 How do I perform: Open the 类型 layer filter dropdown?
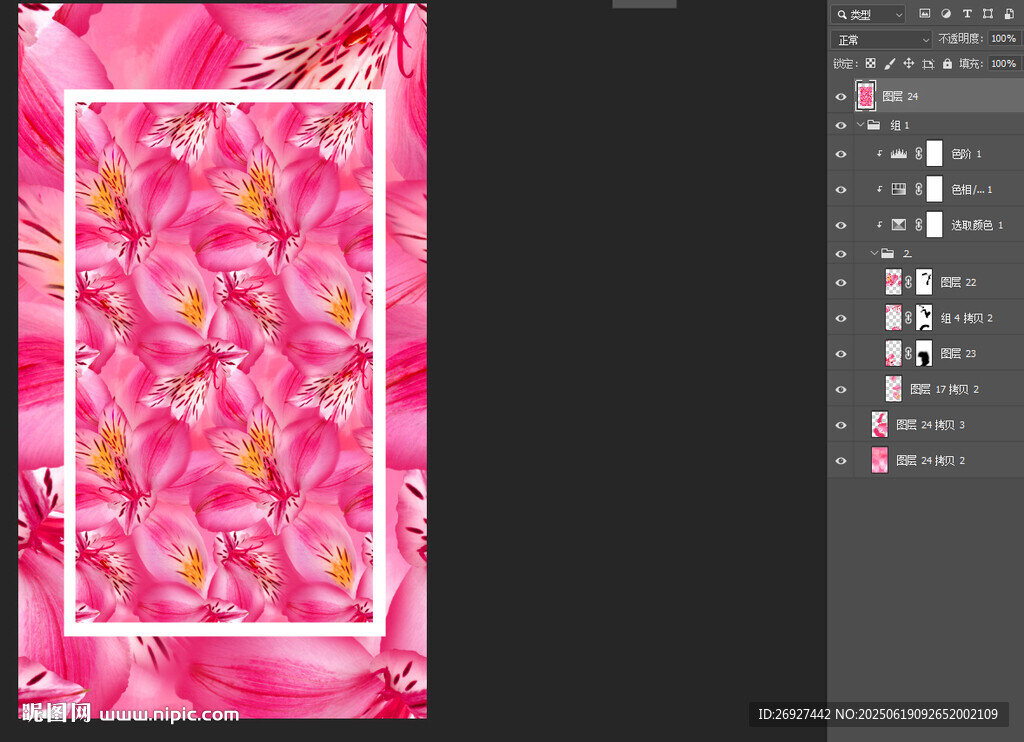(x=868, y=14)
